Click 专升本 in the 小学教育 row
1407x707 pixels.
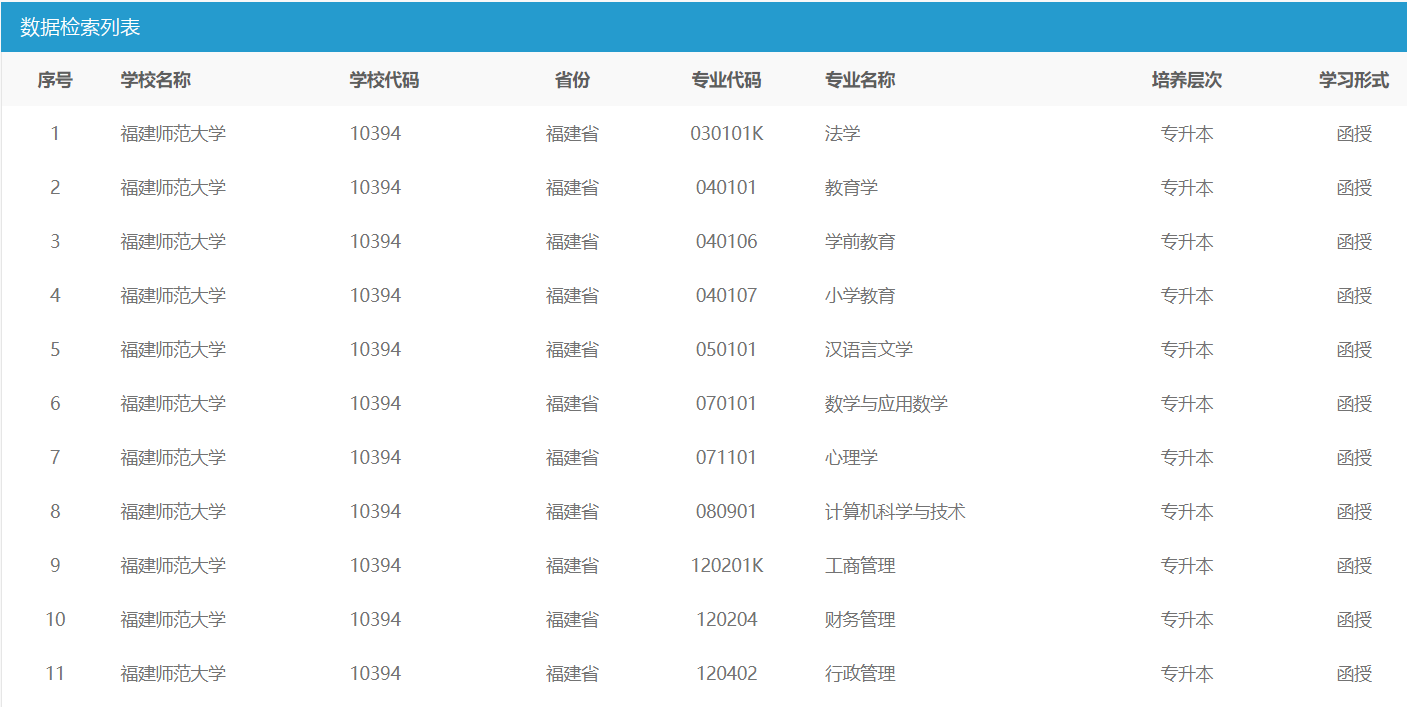(x=1187, y=296)
